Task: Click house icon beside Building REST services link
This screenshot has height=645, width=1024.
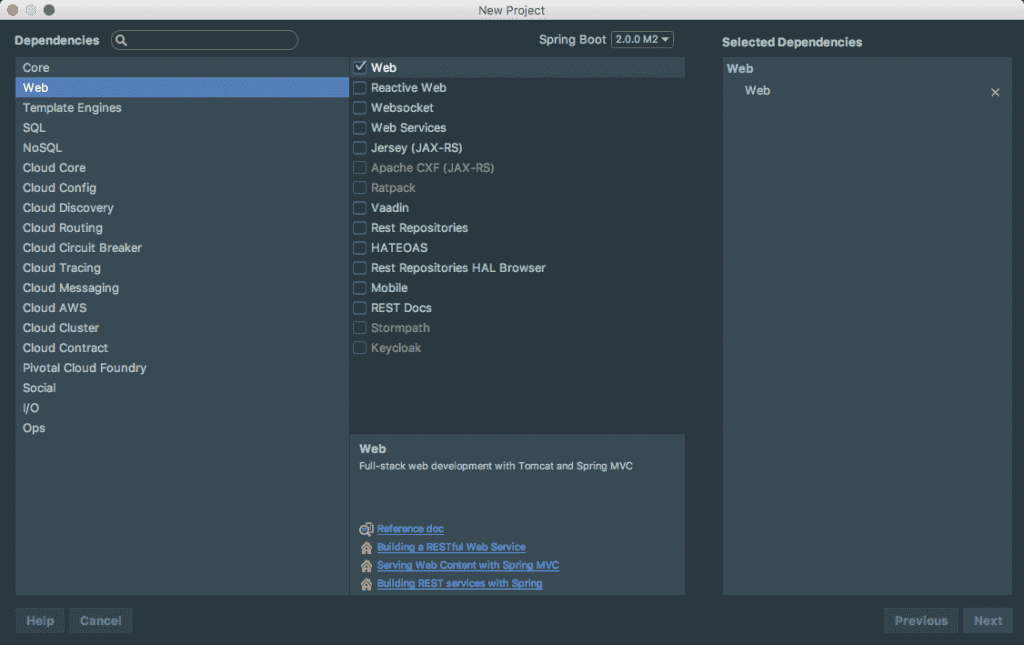Action: click(x=366, y=583)
